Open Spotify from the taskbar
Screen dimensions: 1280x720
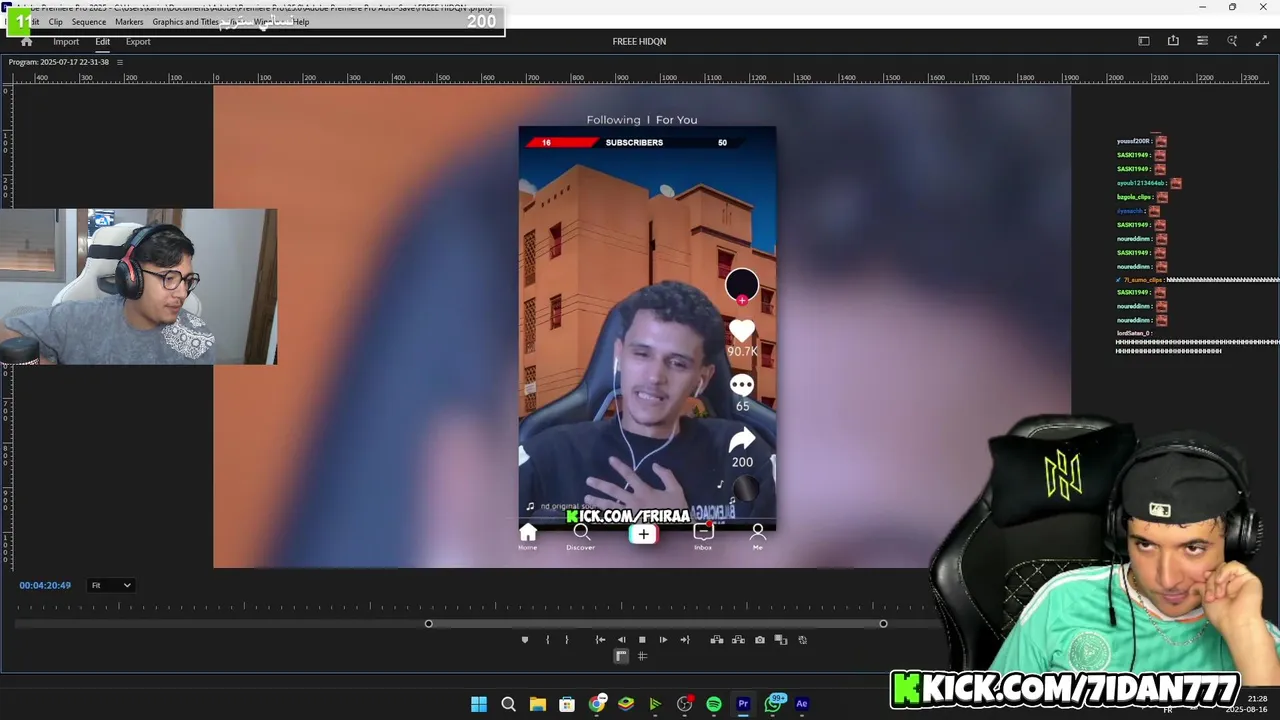tap(714, 704)
